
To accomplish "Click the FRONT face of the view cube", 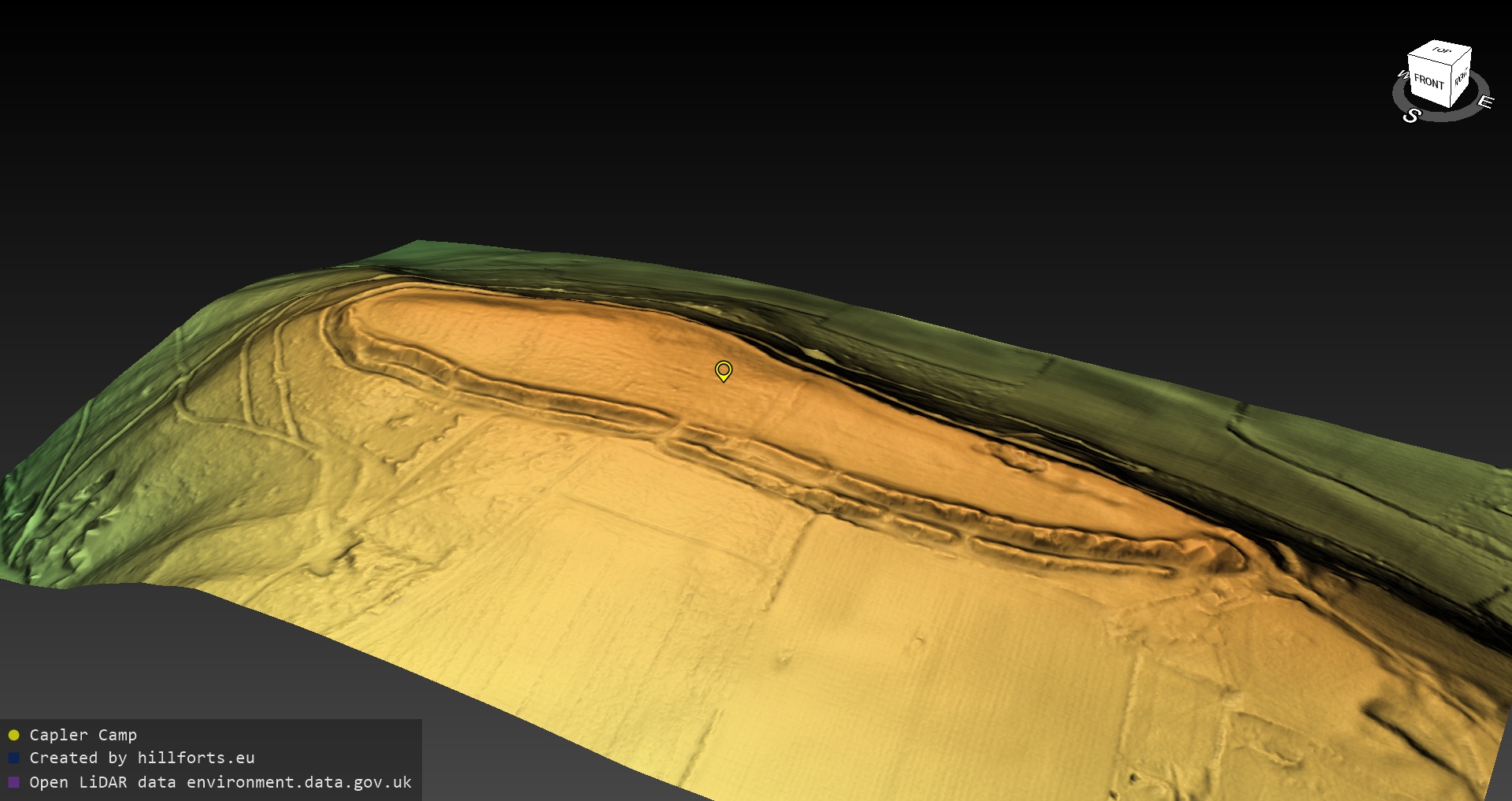I will pos(1429,81).
